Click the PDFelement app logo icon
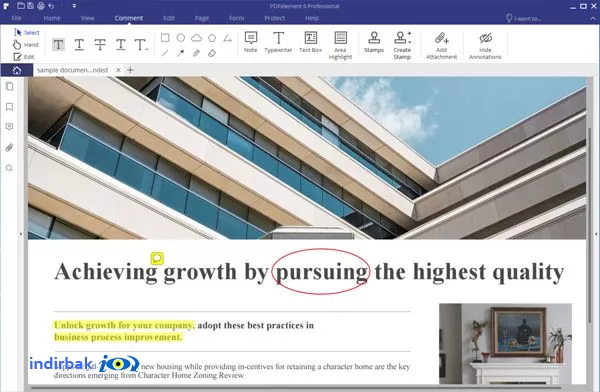This screenshot has width=600, height=392. tap(6, 6)
